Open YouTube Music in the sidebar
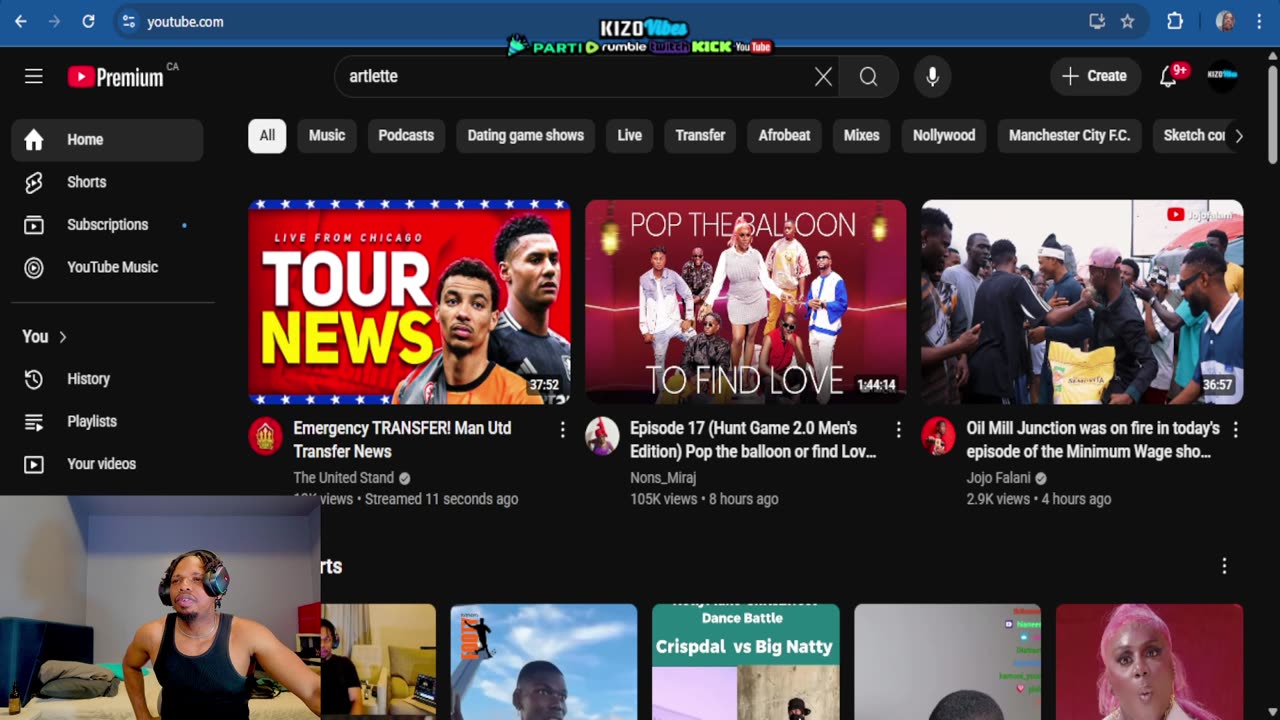The width and height of the screenshot is (1280, 720). coord(107,267)
